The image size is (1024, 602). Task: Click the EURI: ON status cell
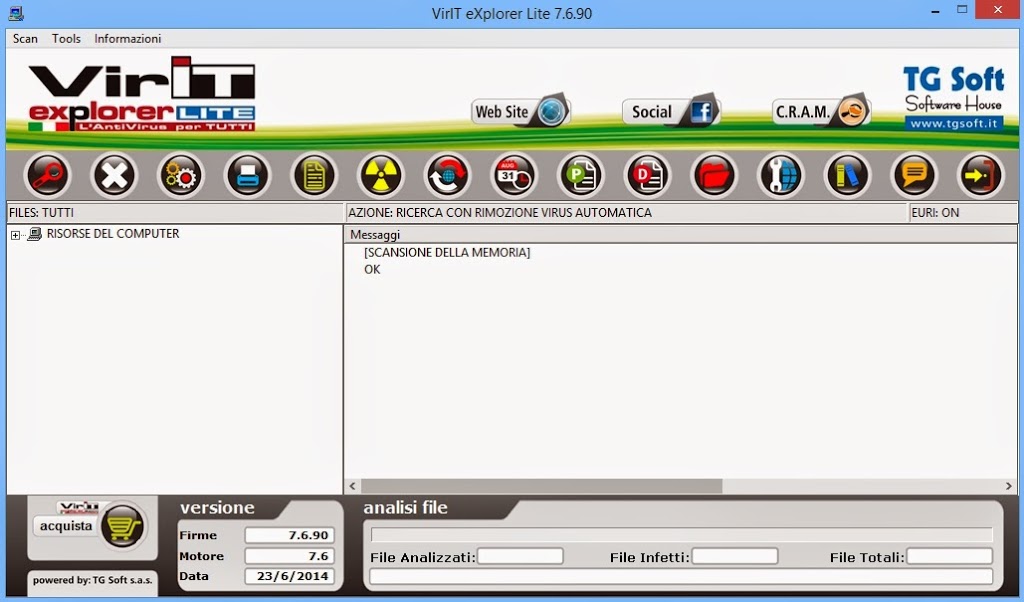pos(963,213)
